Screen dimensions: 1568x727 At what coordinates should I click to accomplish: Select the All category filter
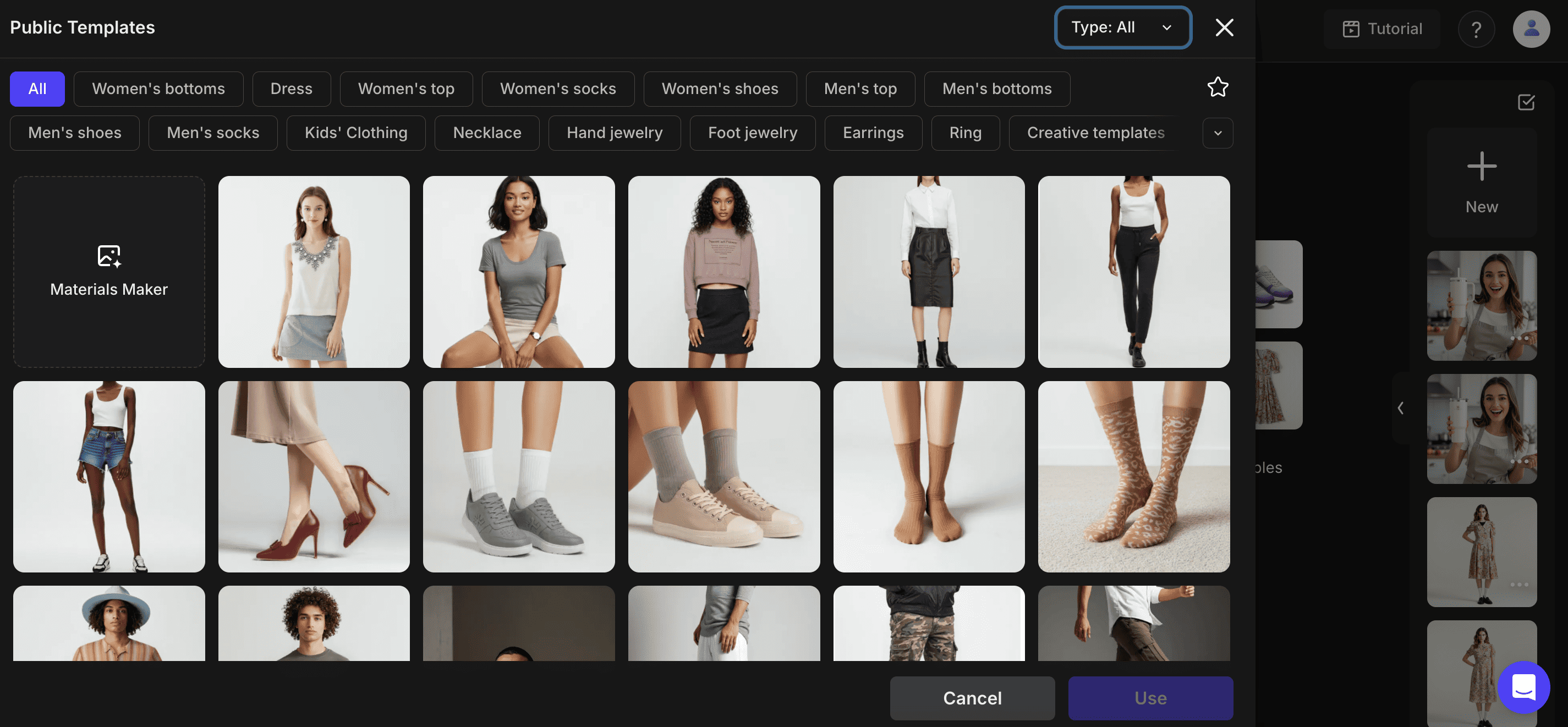(37, 89)
